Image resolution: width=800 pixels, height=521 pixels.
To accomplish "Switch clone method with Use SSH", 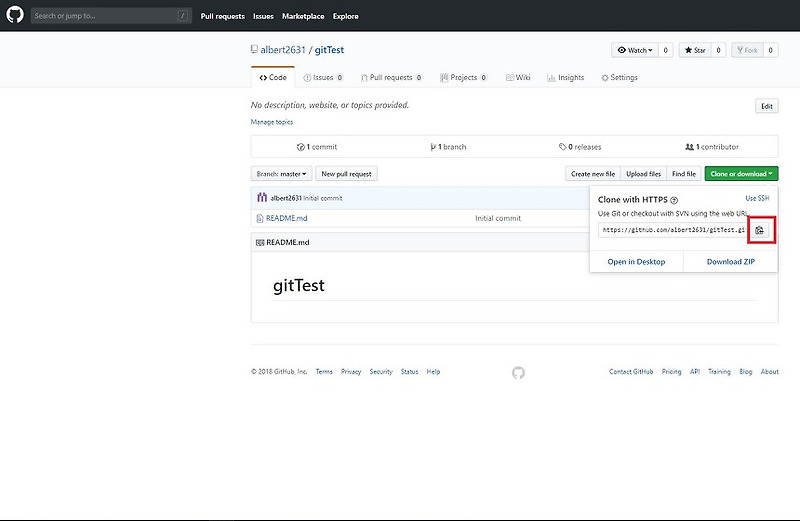I will [x=757, y=199].
